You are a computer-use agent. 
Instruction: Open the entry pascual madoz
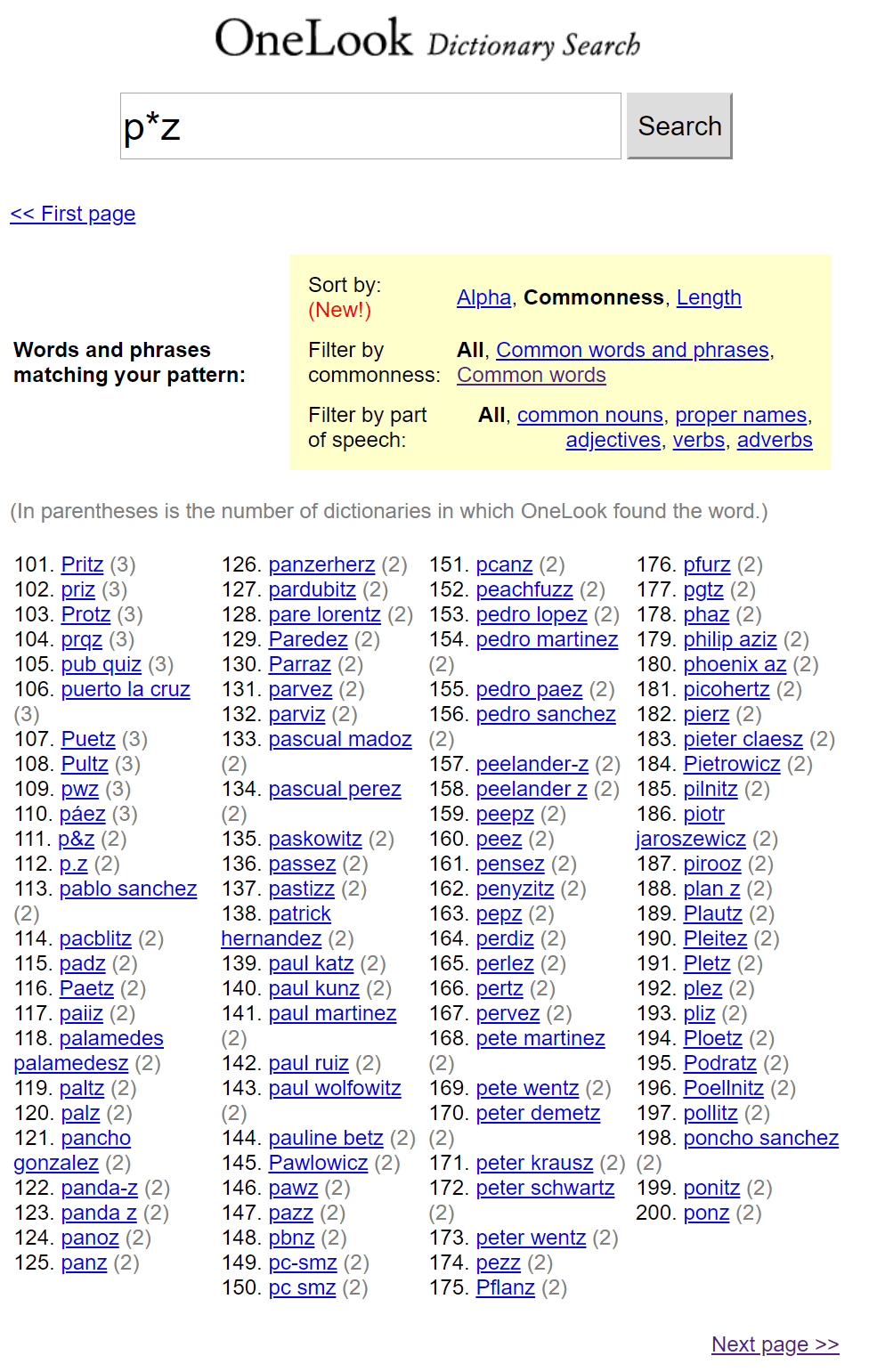[x=340, y=739]
